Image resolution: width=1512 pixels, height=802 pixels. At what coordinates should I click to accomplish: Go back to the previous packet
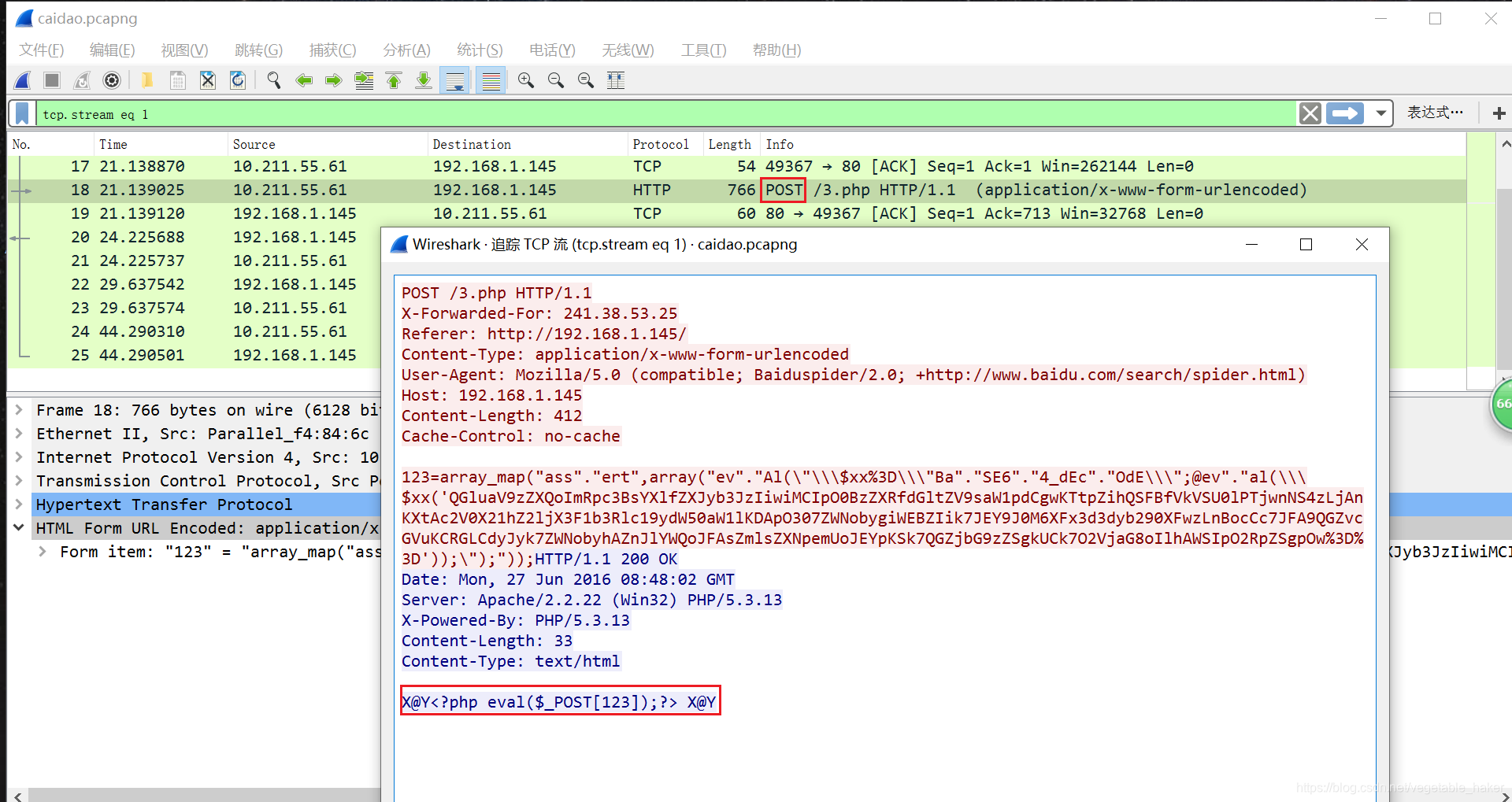click(x=304, y=80)
